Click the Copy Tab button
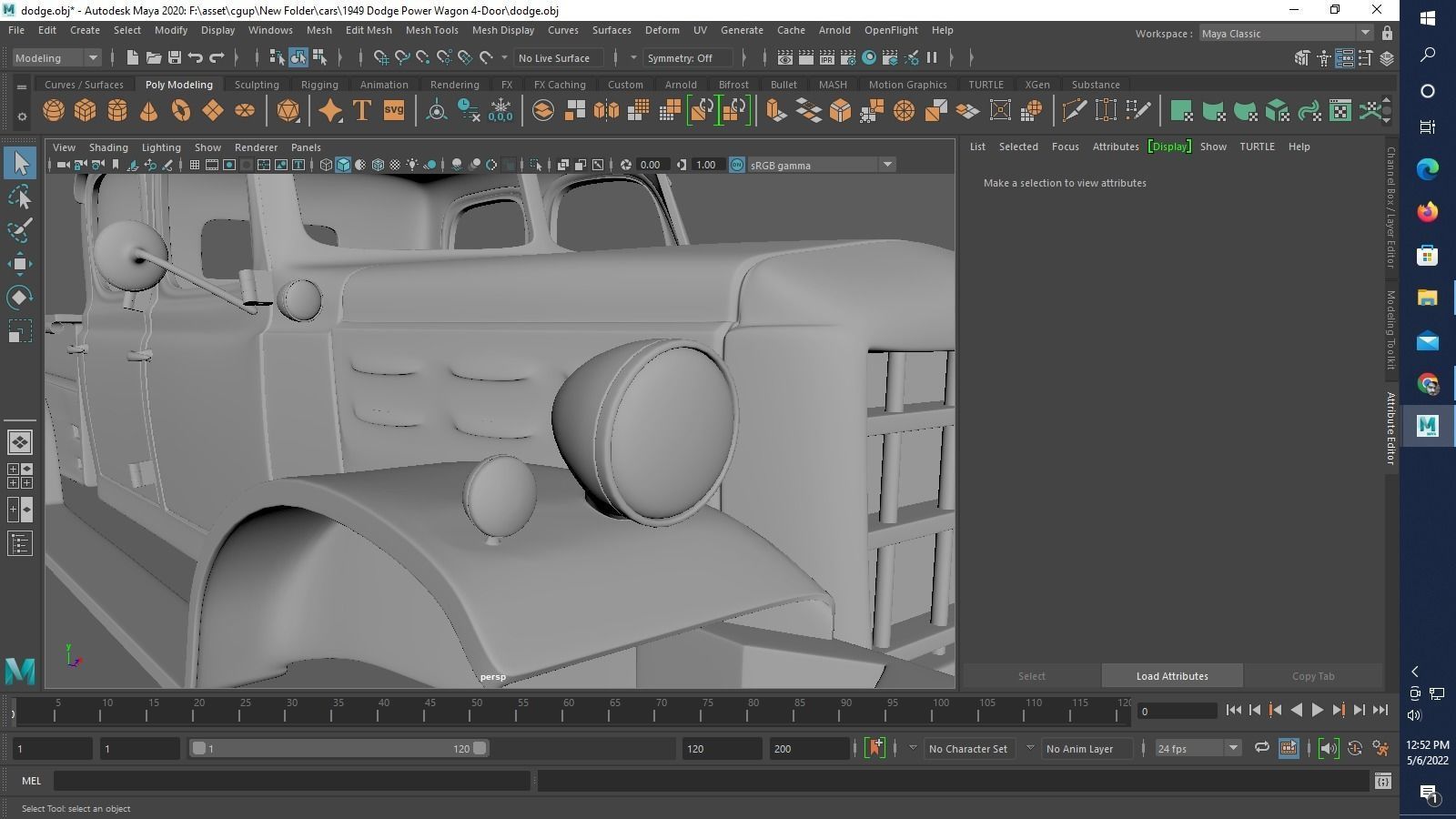This screenshot has height=819, width=1456. click(1312, 676)
